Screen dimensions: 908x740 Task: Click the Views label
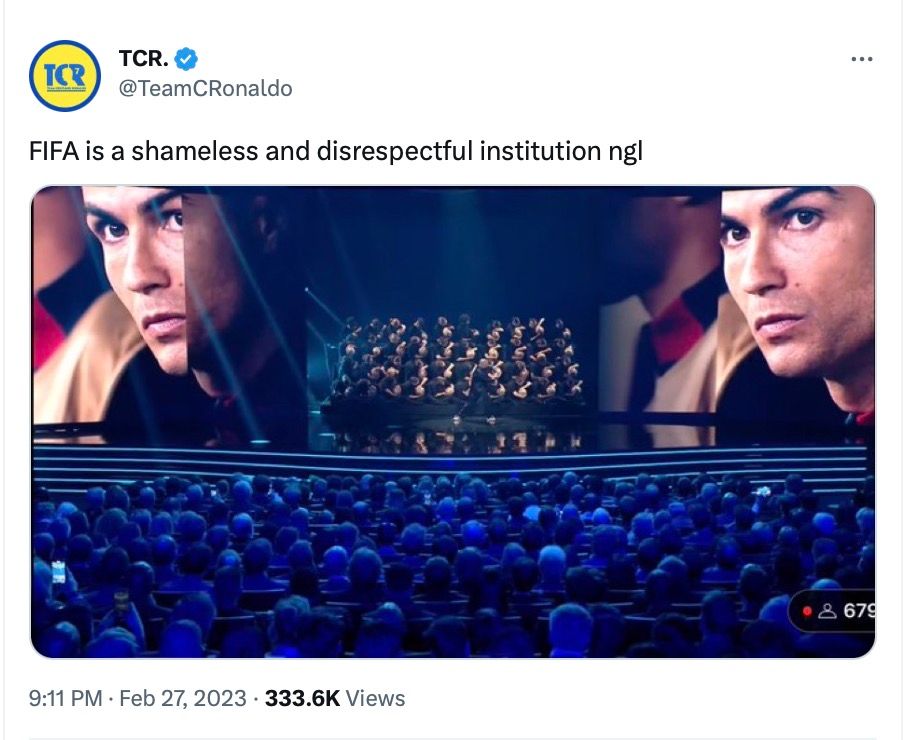[375, 698]
